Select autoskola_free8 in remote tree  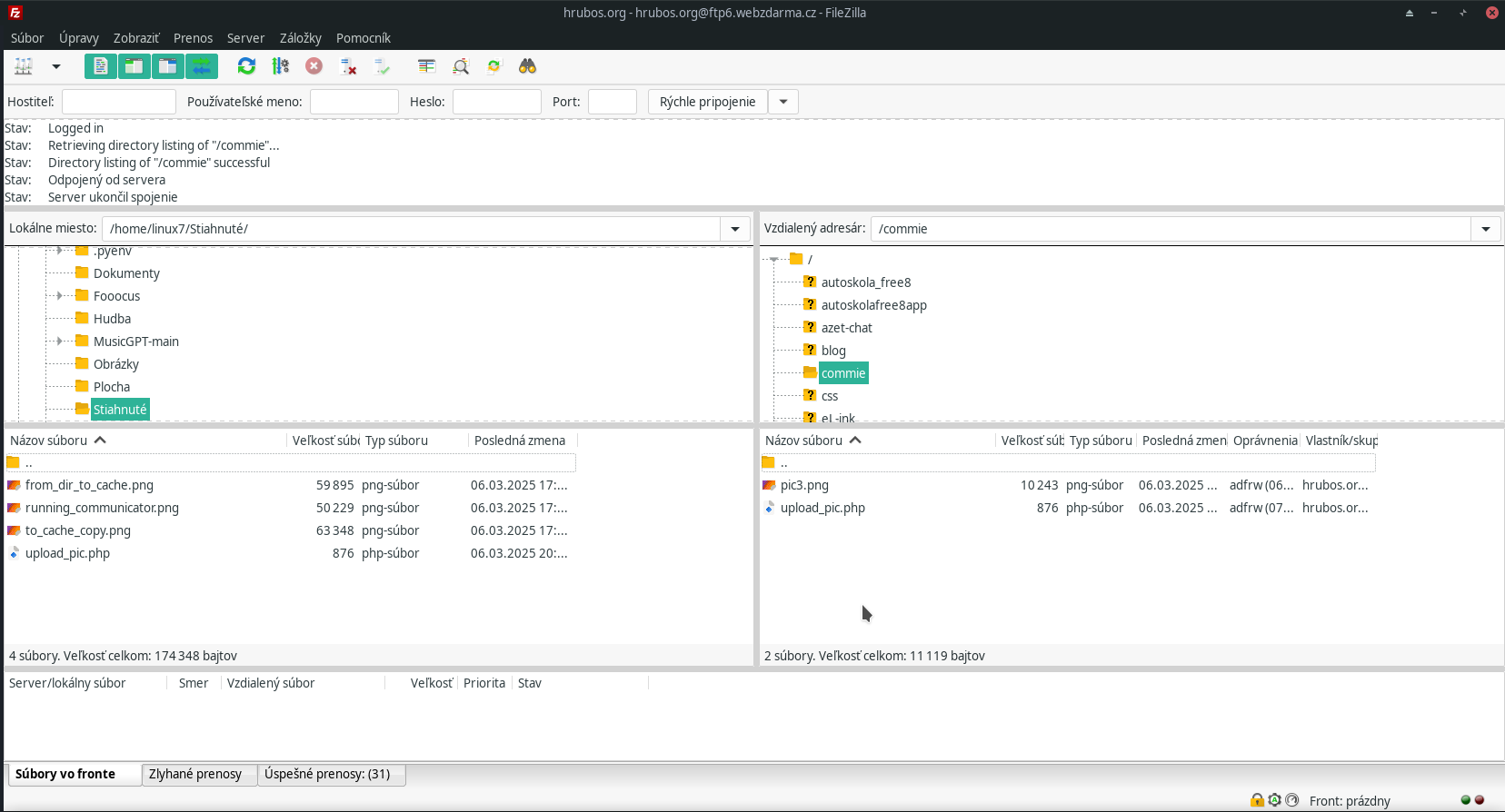865,282
